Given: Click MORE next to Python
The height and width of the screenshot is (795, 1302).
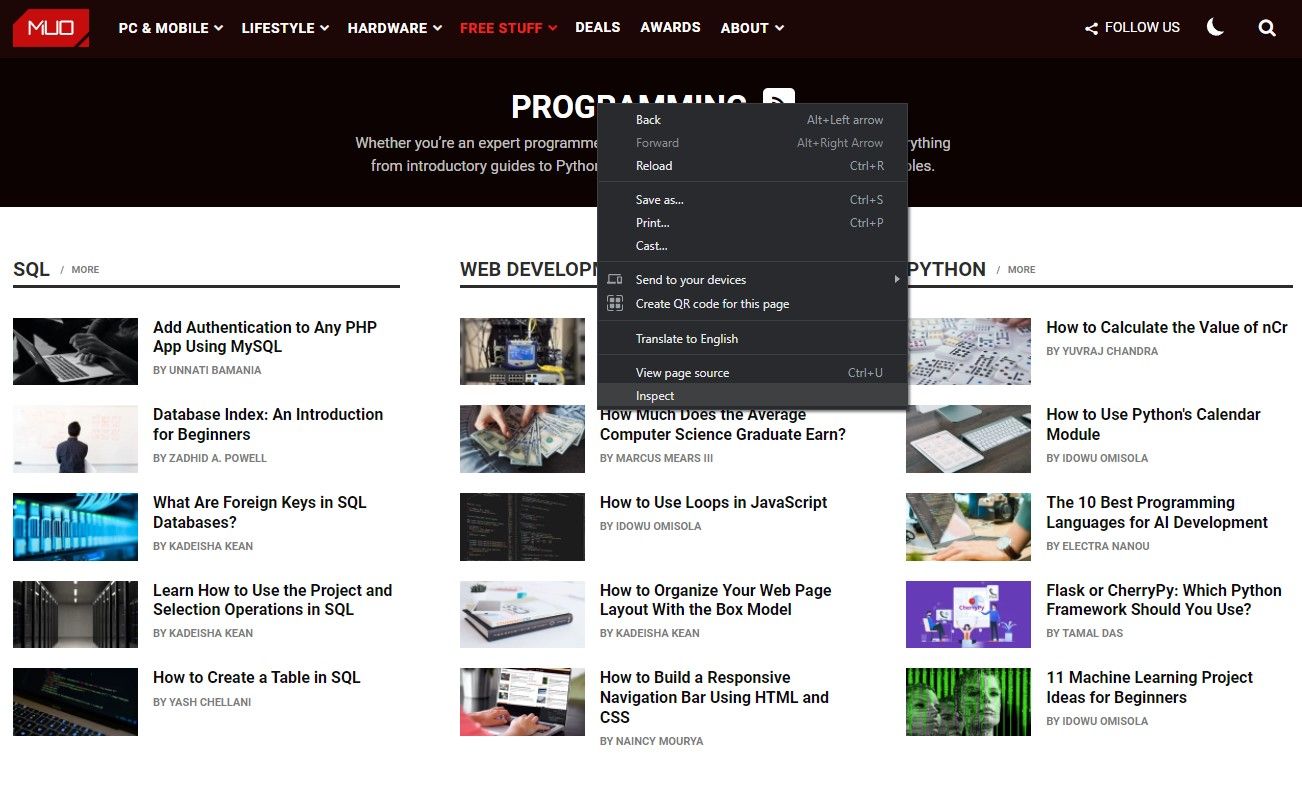Looking at the screenshot, I should tap(1021, 270).
